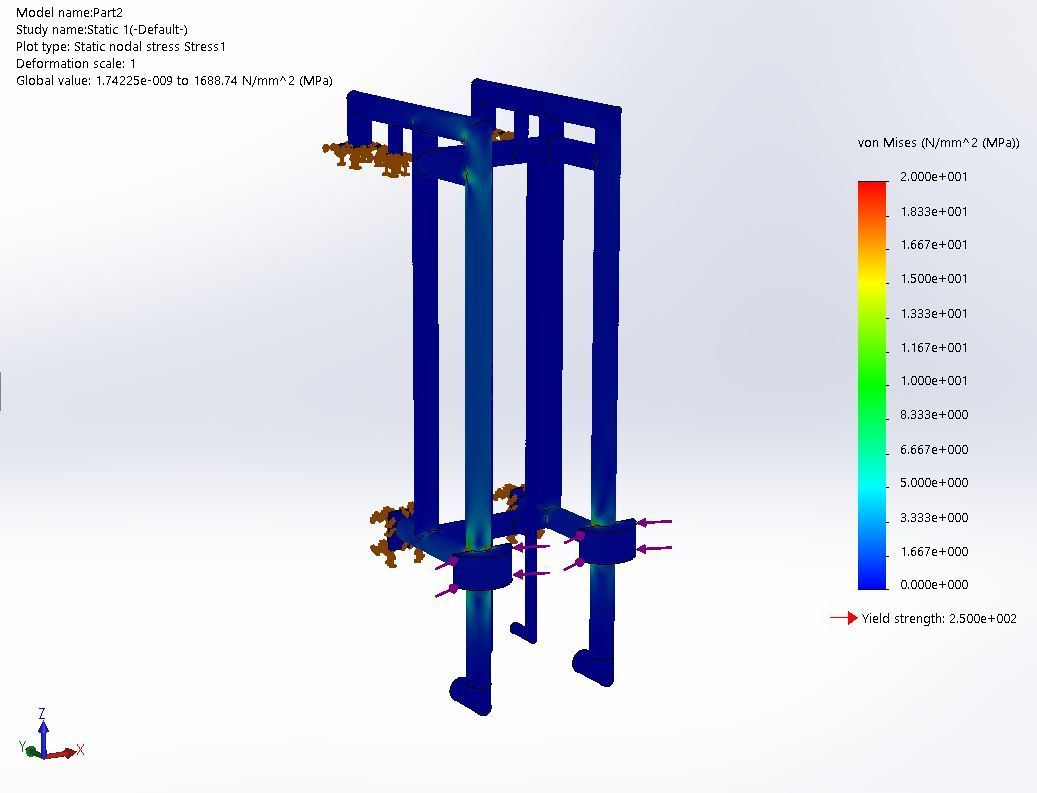Click the 'Study name:Static 1(-Default-)' text
This screenshot has width=1037, height=793.
(x=102, y=30)
